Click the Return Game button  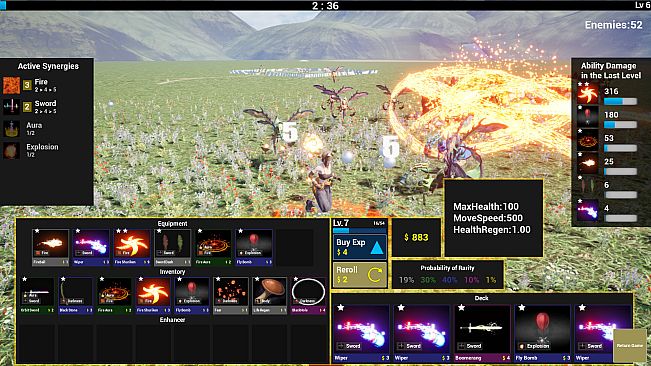tap(630, 346)
